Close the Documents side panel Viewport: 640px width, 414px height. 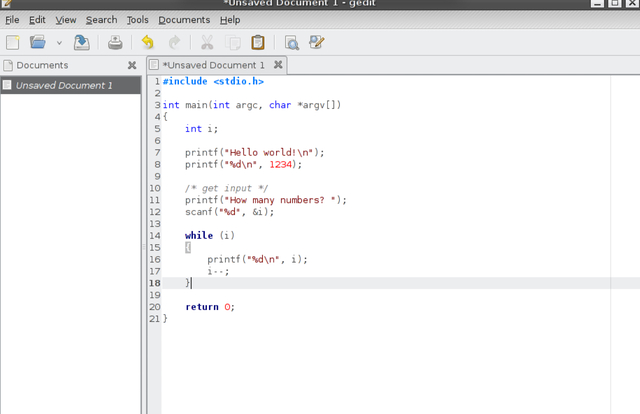[132, 65]
